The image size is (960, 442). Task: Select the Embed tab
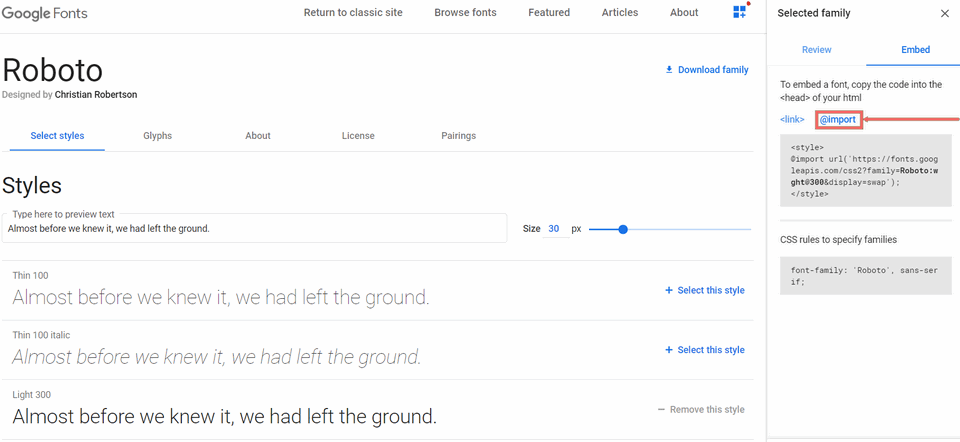point(915,50)
